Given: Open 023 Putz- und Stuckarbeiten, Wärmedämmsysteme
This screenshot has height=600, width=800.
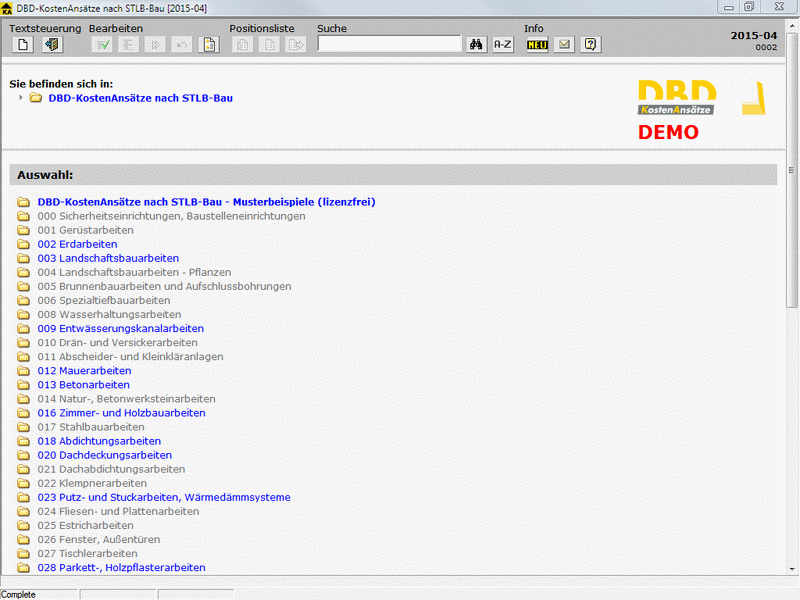Looking at the screenshot, I should pyautogui.click(x=164, y=497).
